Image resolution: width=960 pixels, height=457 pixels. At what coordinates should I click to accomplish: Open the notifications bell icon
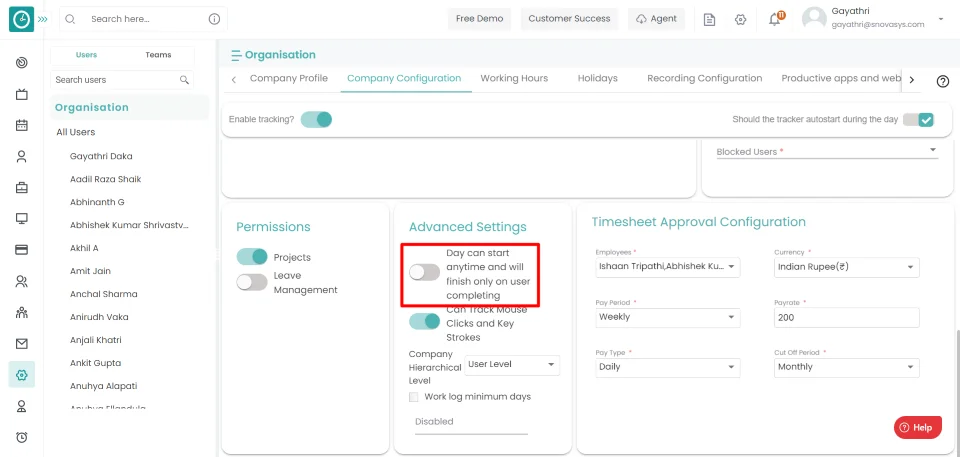coord(774,19)
